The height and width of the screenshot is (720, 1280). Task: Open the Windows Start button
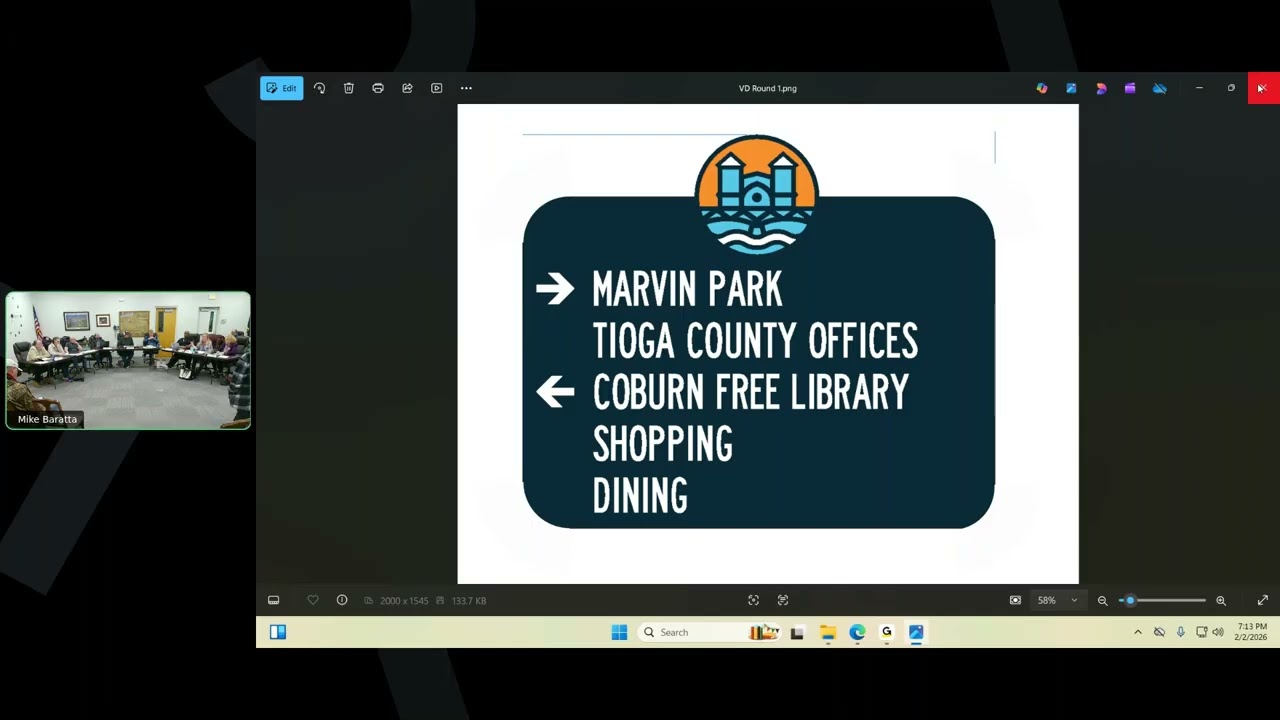[619, 632]
